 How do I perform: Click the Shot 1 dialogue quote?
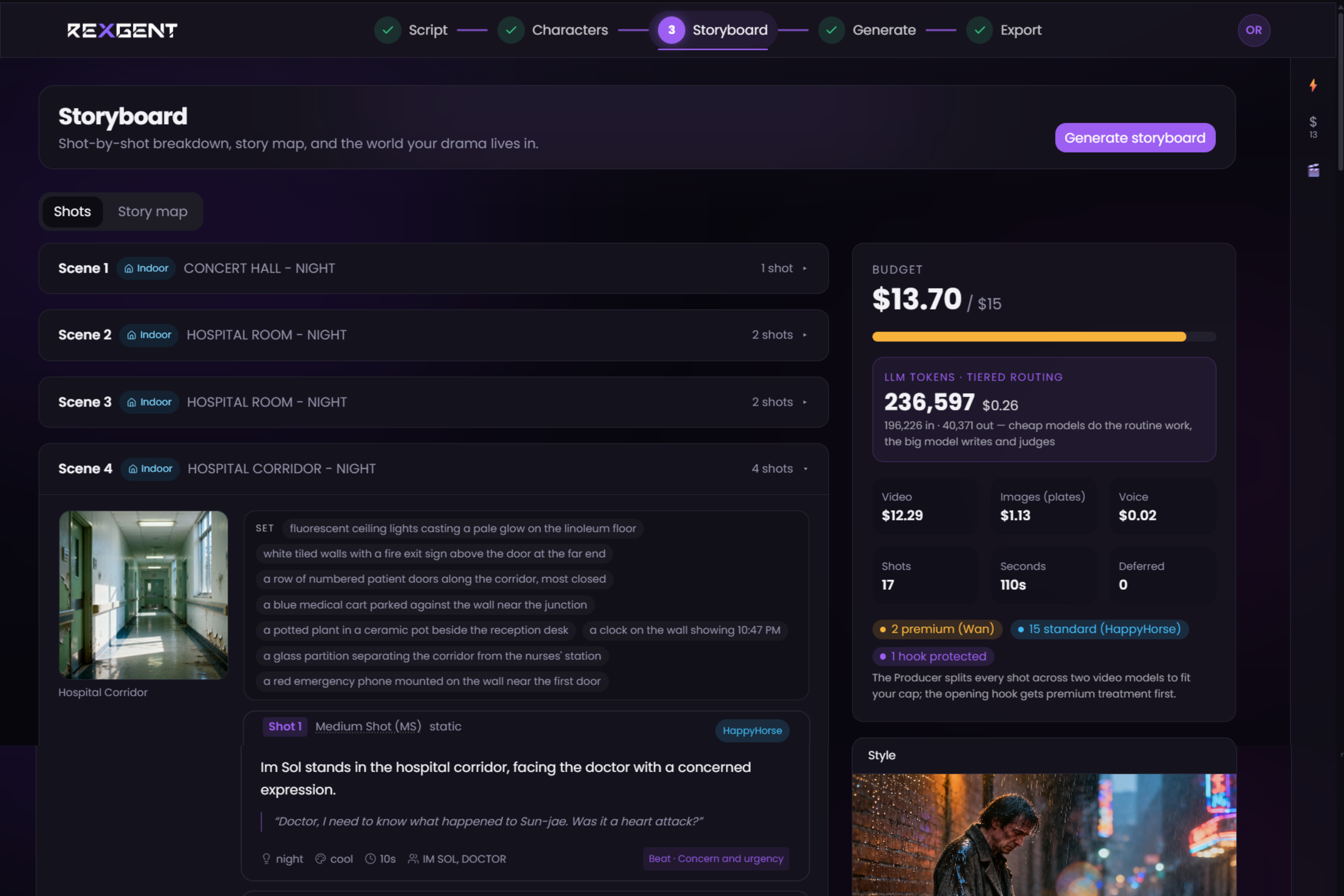(489, 822)
